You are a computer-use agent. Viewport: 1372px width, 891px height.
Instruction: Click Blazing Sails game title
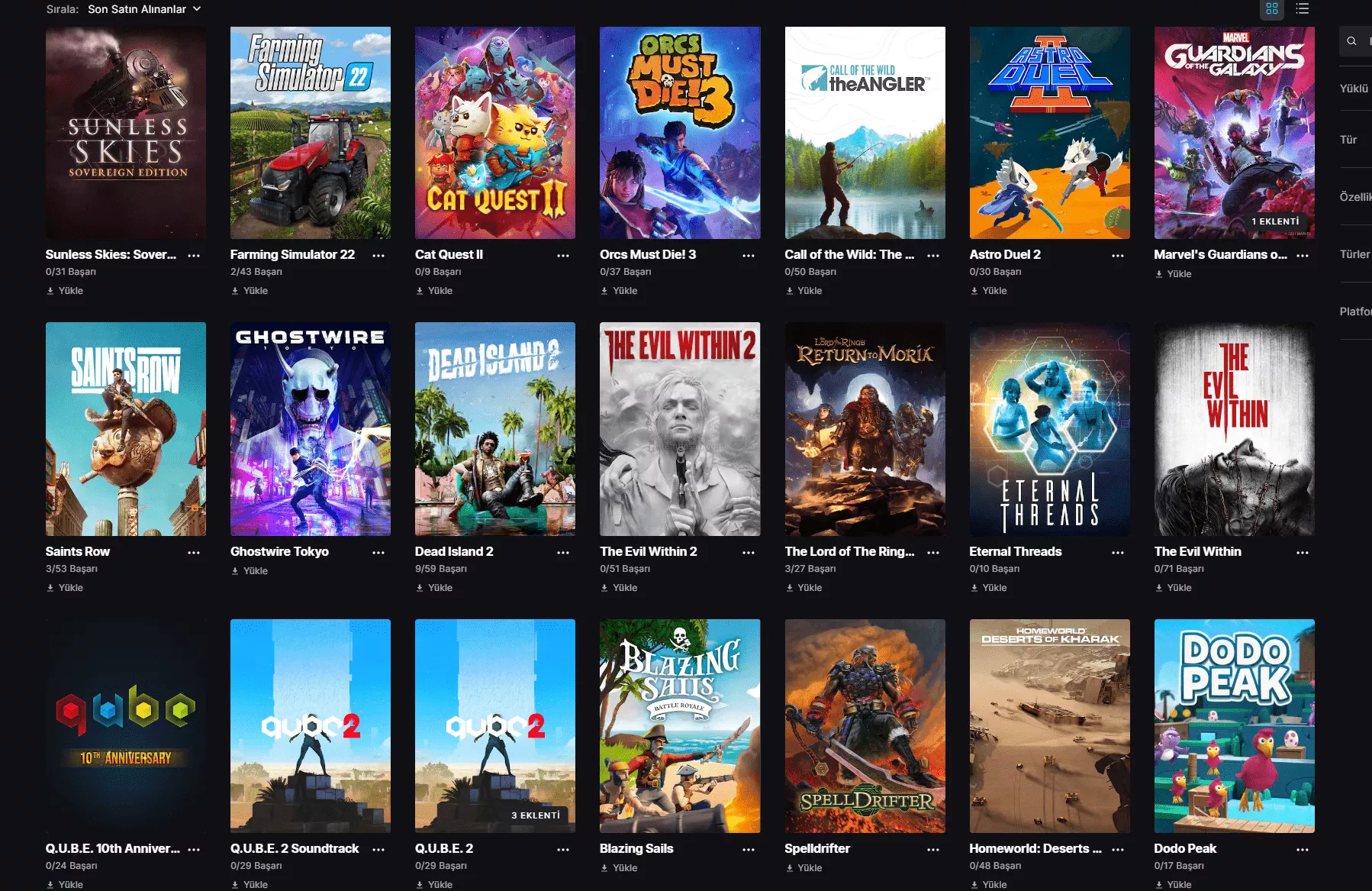point(636,848)
